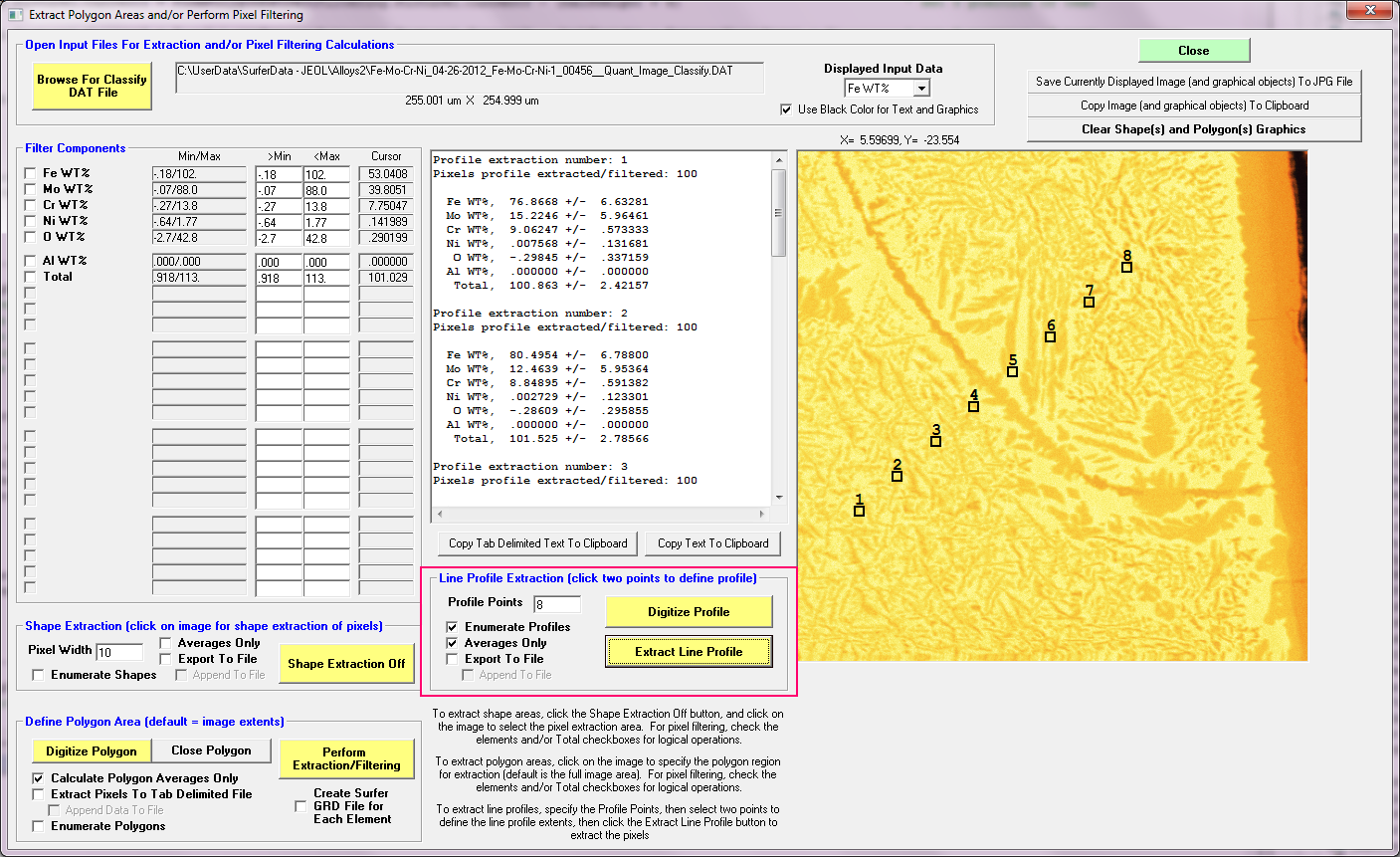The height and width of the screenshot is (857, 1400).
Task: Click Copy Tab Delimited Text To Clipboard
Action: tap(537, 543)
